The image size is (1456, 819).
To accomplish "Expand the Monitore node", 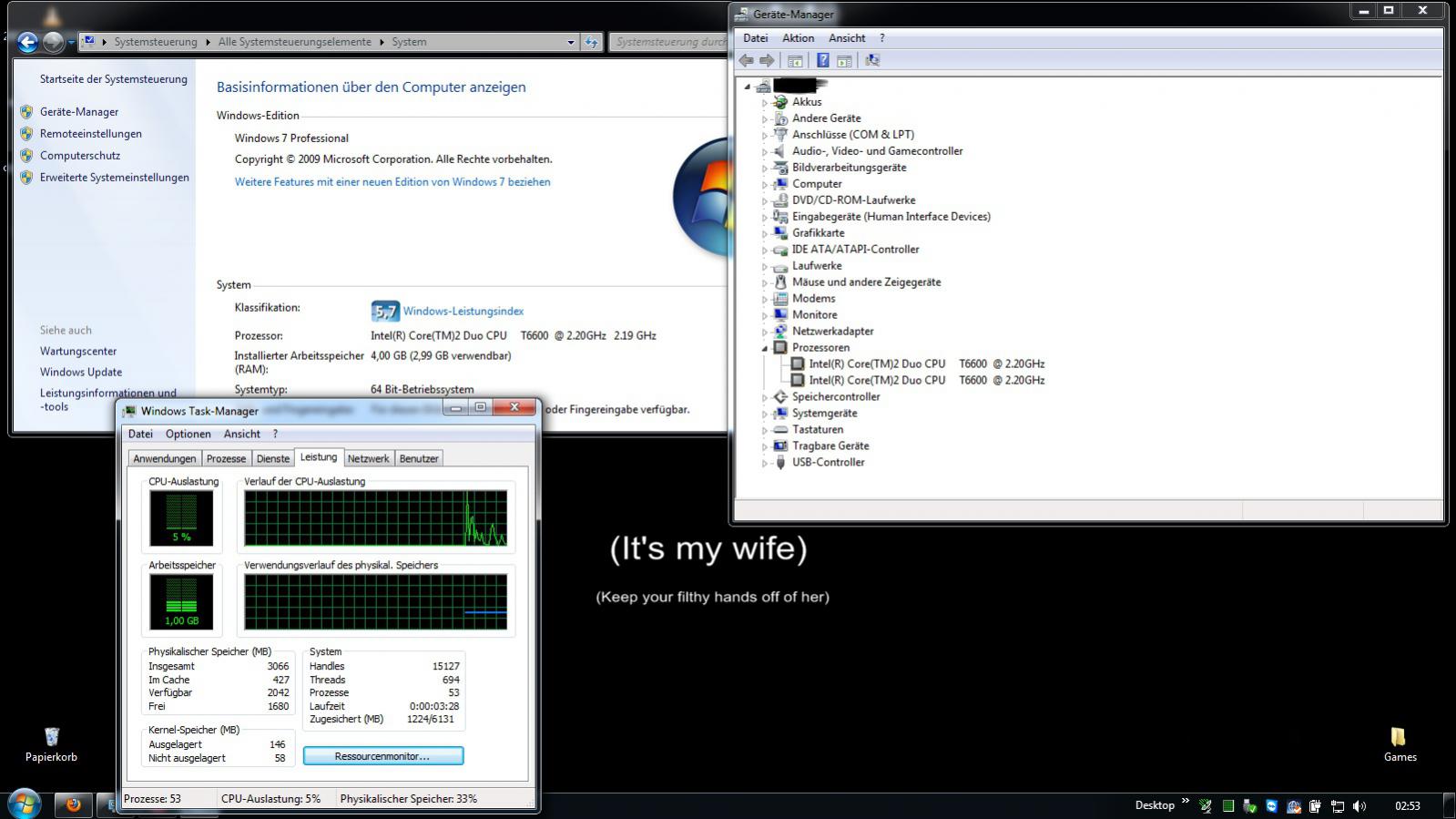I will [x=765, y=315].
